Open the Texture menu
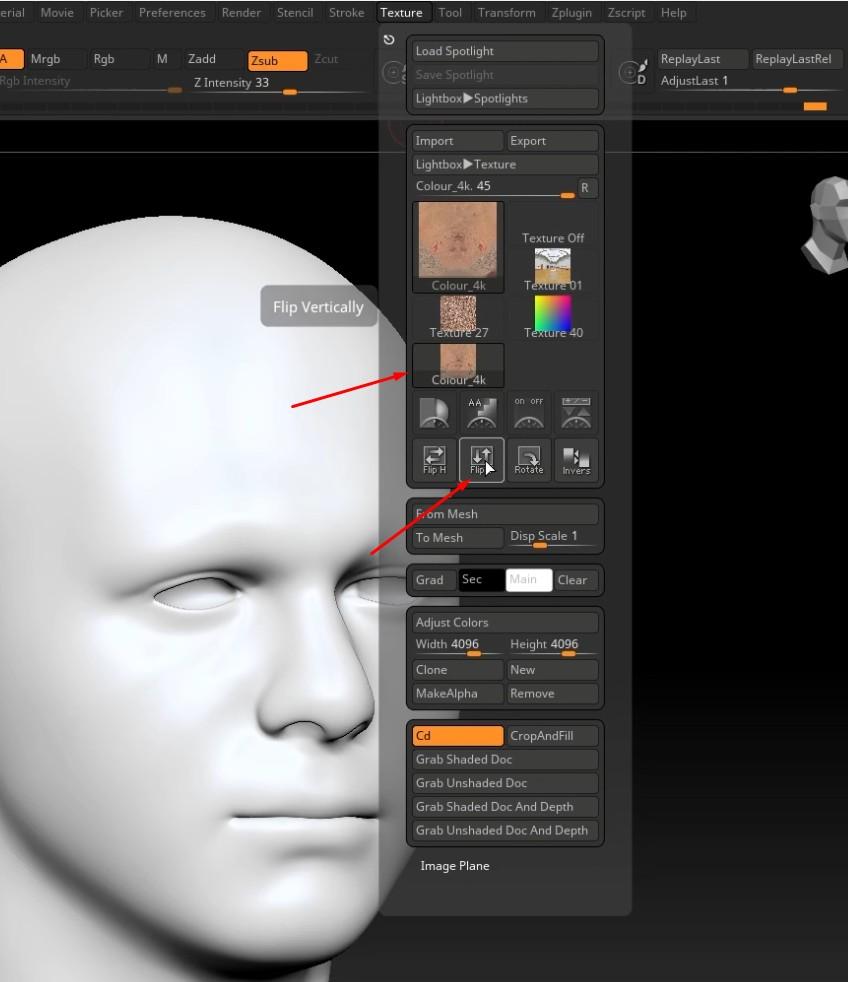The image size is (848, 982). [401, 13]
